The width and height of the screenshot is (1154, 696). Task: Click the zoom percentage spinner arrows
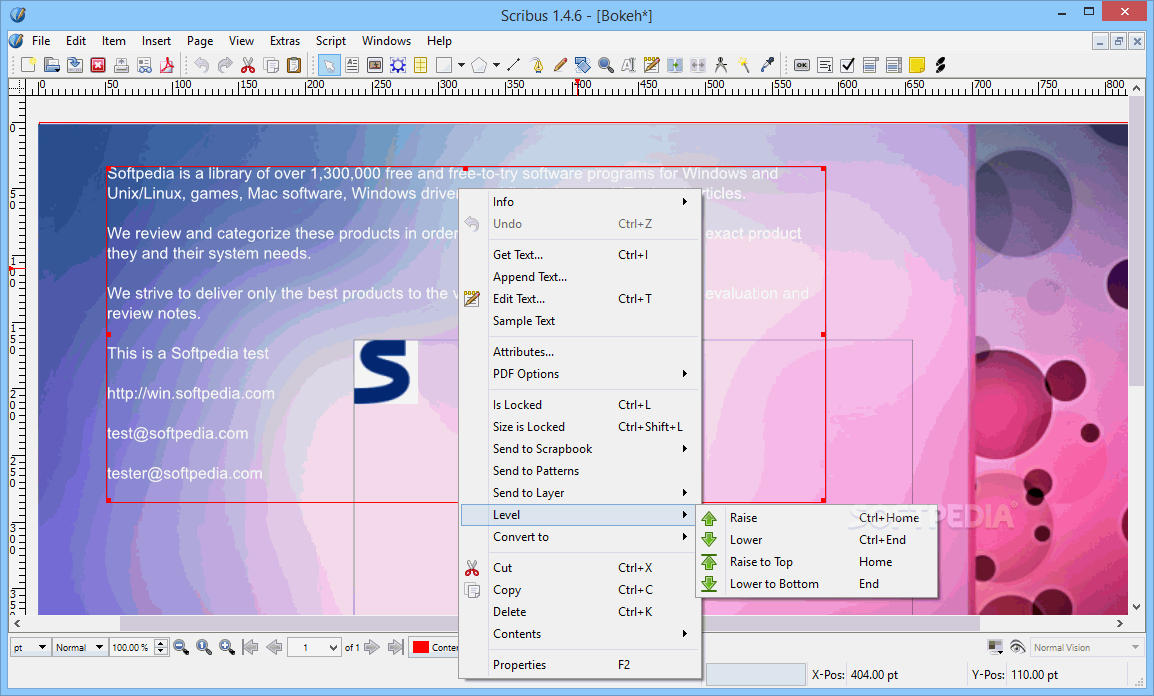pyautogui.click(x=161, y=647)
